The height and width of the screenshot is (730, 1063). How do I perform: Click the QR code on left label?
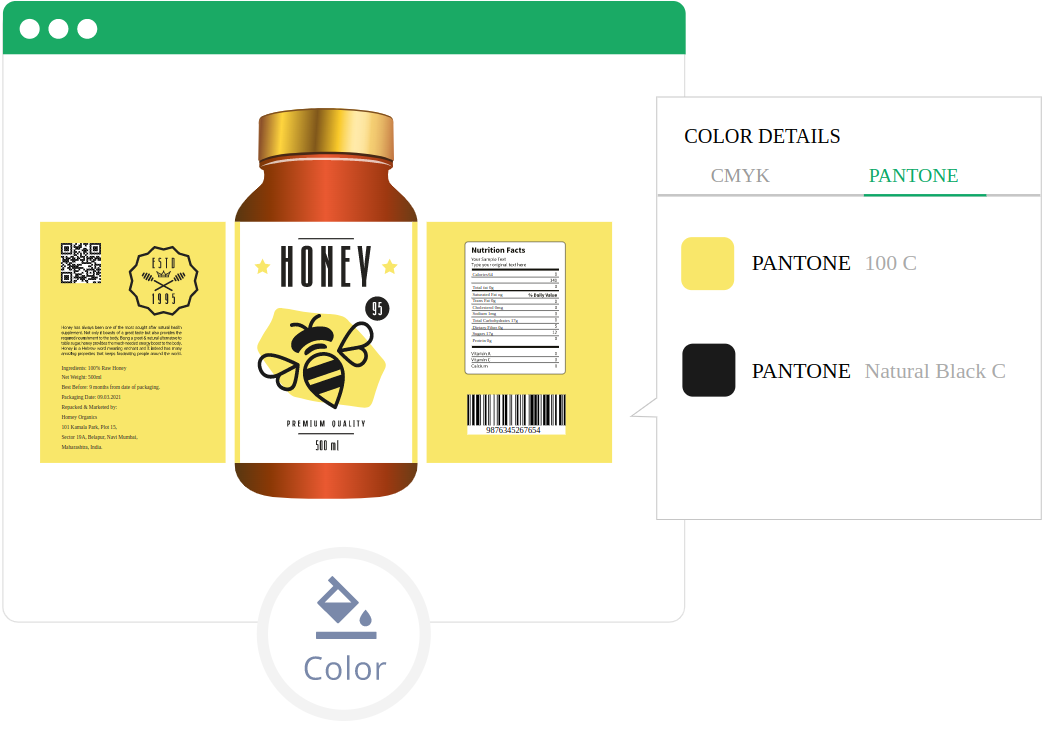(81, 263)
